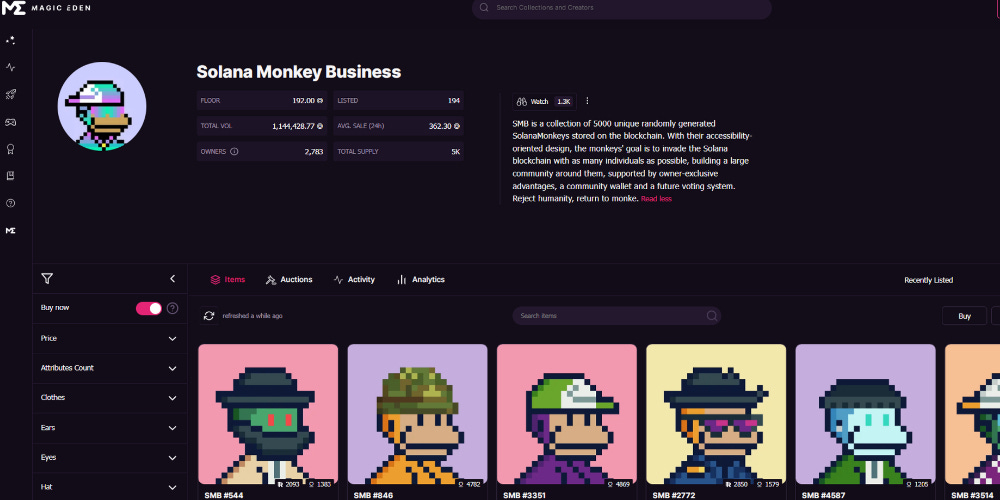Open SMB #3351 NFT card

(566, 422)
